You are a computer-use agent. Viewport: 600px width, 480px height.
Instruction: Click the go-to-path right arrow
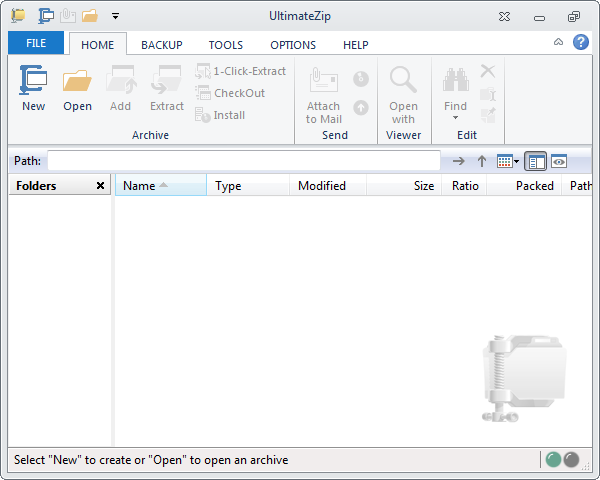458,161
